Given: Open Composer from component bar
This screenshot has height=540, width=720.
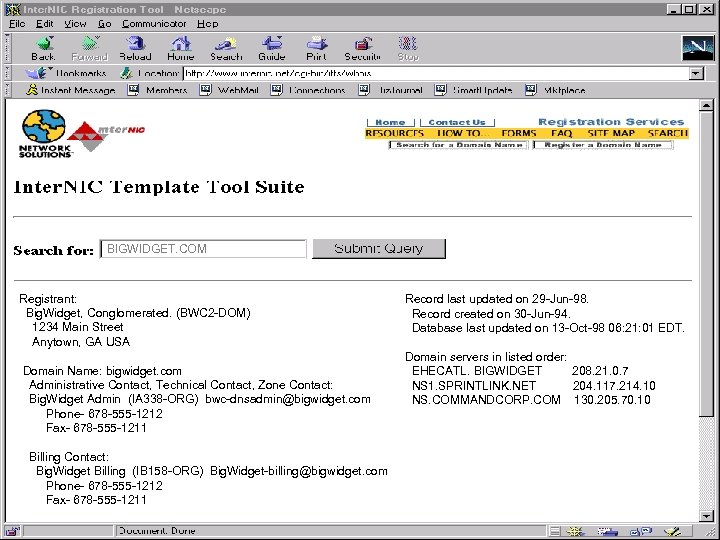Looking at the screenshot, I should (x=672, y=532).
